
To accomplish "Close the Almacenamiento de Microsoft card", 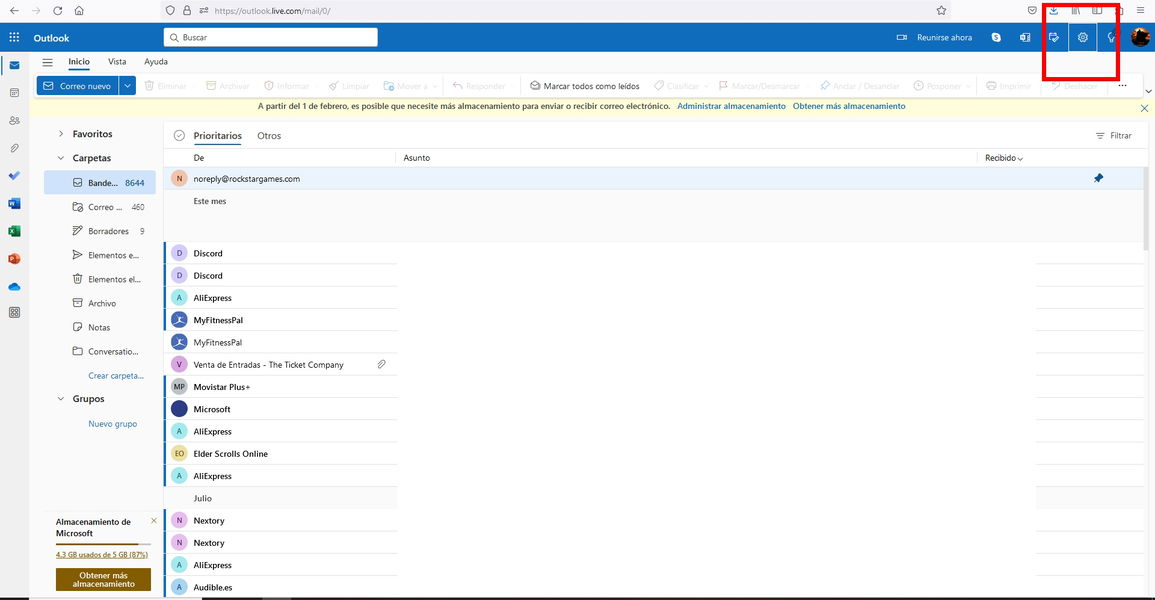I will click(x=153, y=520).
